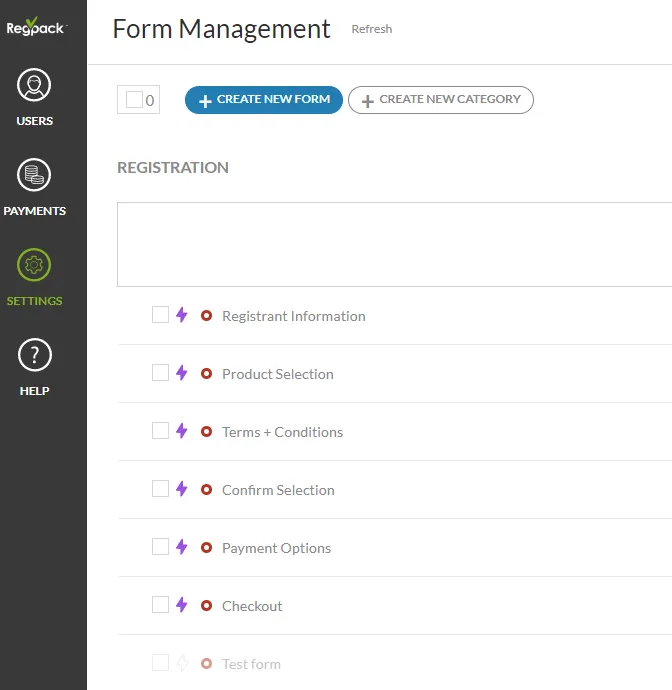
Task: Open the Test form entry
Action: (x=251, y=664)
